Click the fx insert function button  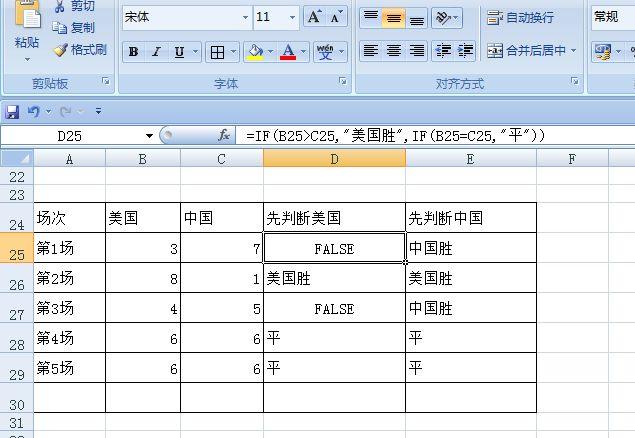click(x=224, y=135)
